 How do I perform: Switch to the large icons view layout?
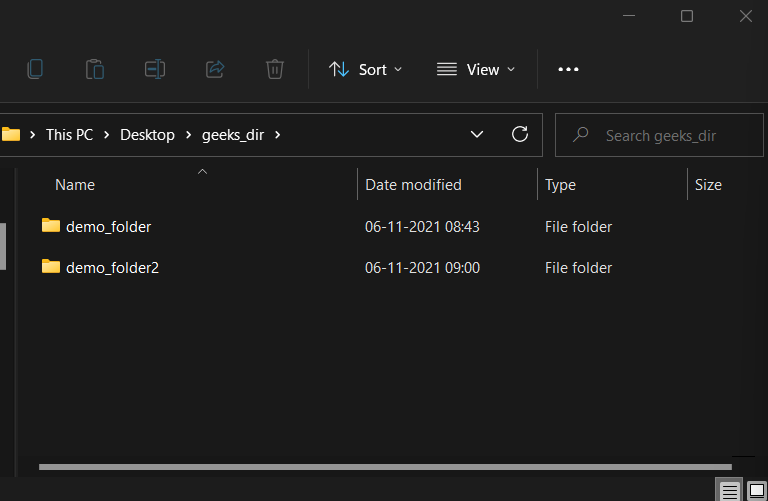tap(757, 490)
